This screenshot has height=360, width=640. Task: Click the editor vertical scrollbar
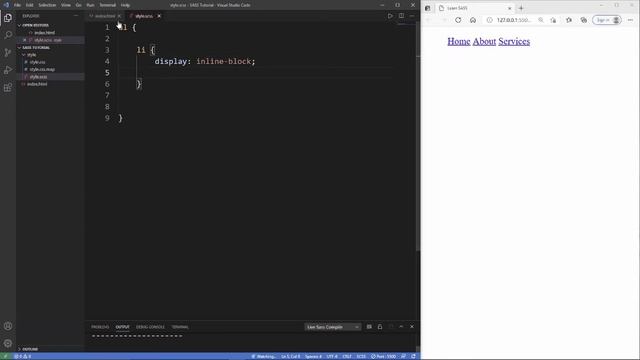tap(418, 135)
